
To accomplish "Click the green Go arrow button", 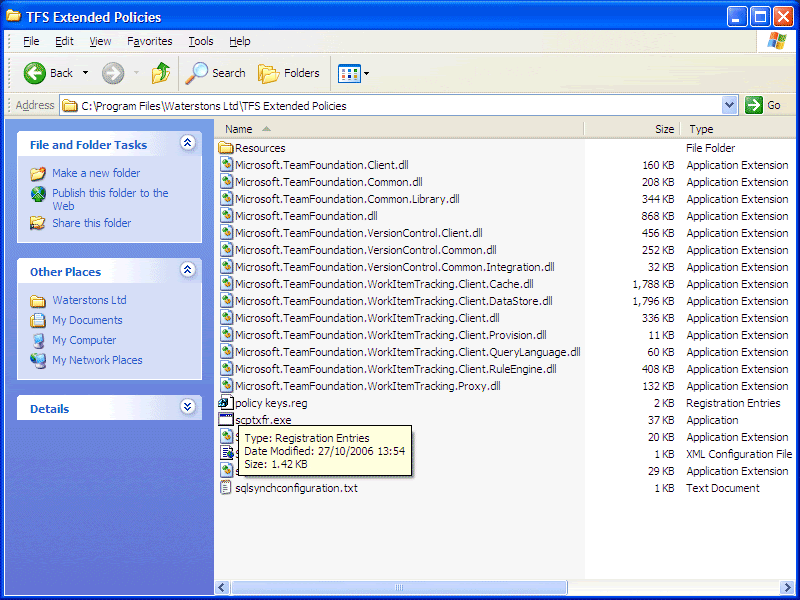I will point(753,105).
